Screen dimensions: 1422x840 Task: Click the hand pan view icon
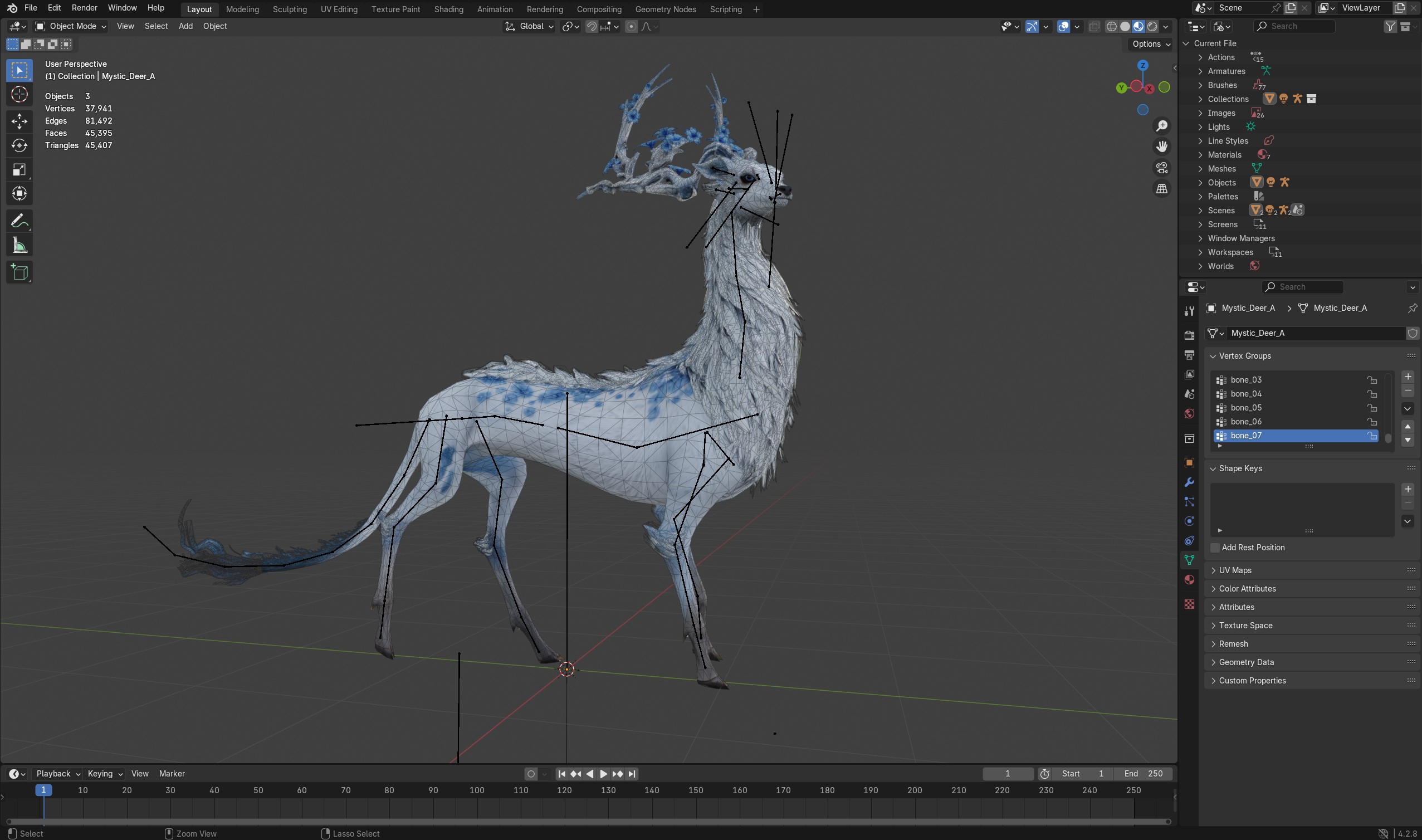(x=1162, y=146)
